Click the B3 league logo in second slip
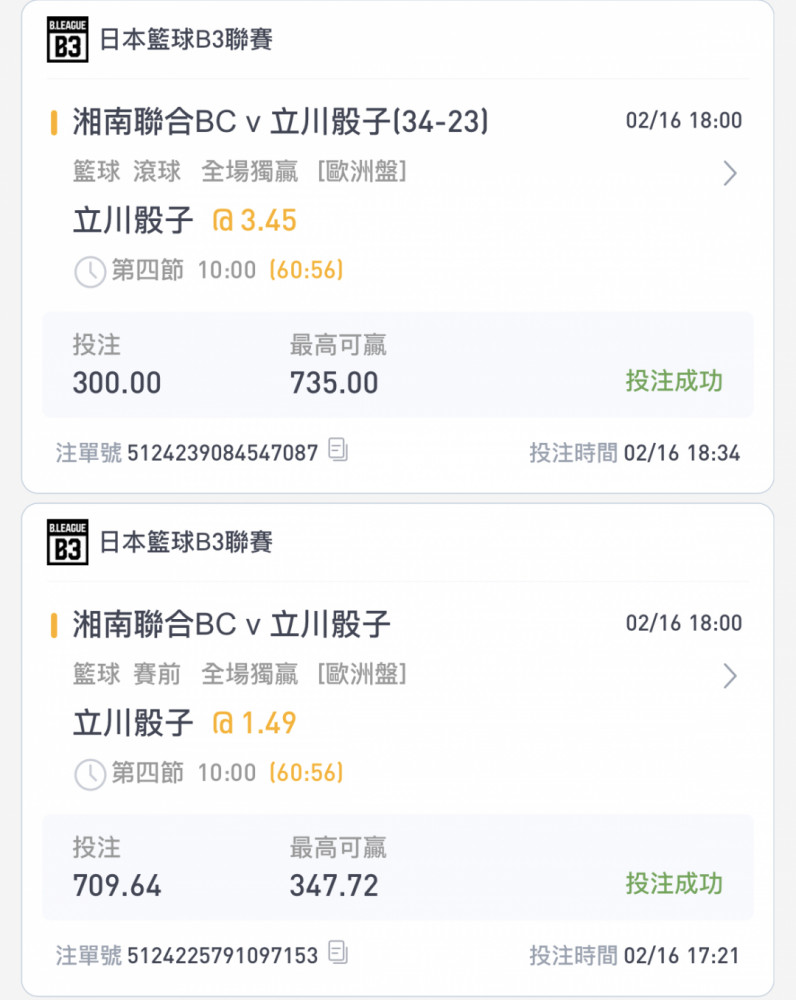The width and height of the screenshot is (796, 1000). pyautogui.click(x=67, y=542)
